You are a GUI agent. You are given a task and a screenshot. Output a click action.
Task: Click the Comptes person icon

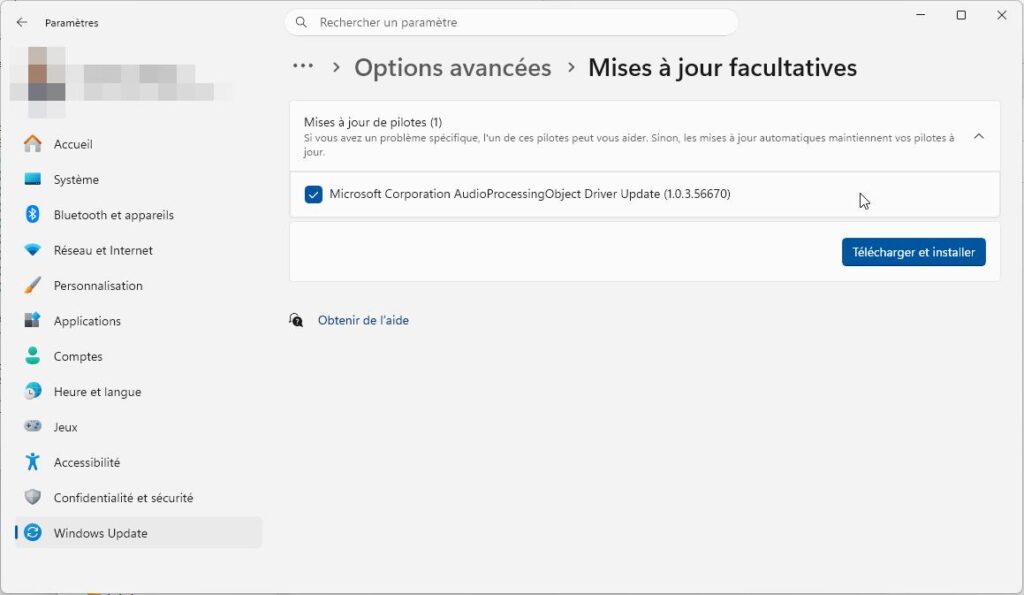pyautogui.click(x=33, y=356)
